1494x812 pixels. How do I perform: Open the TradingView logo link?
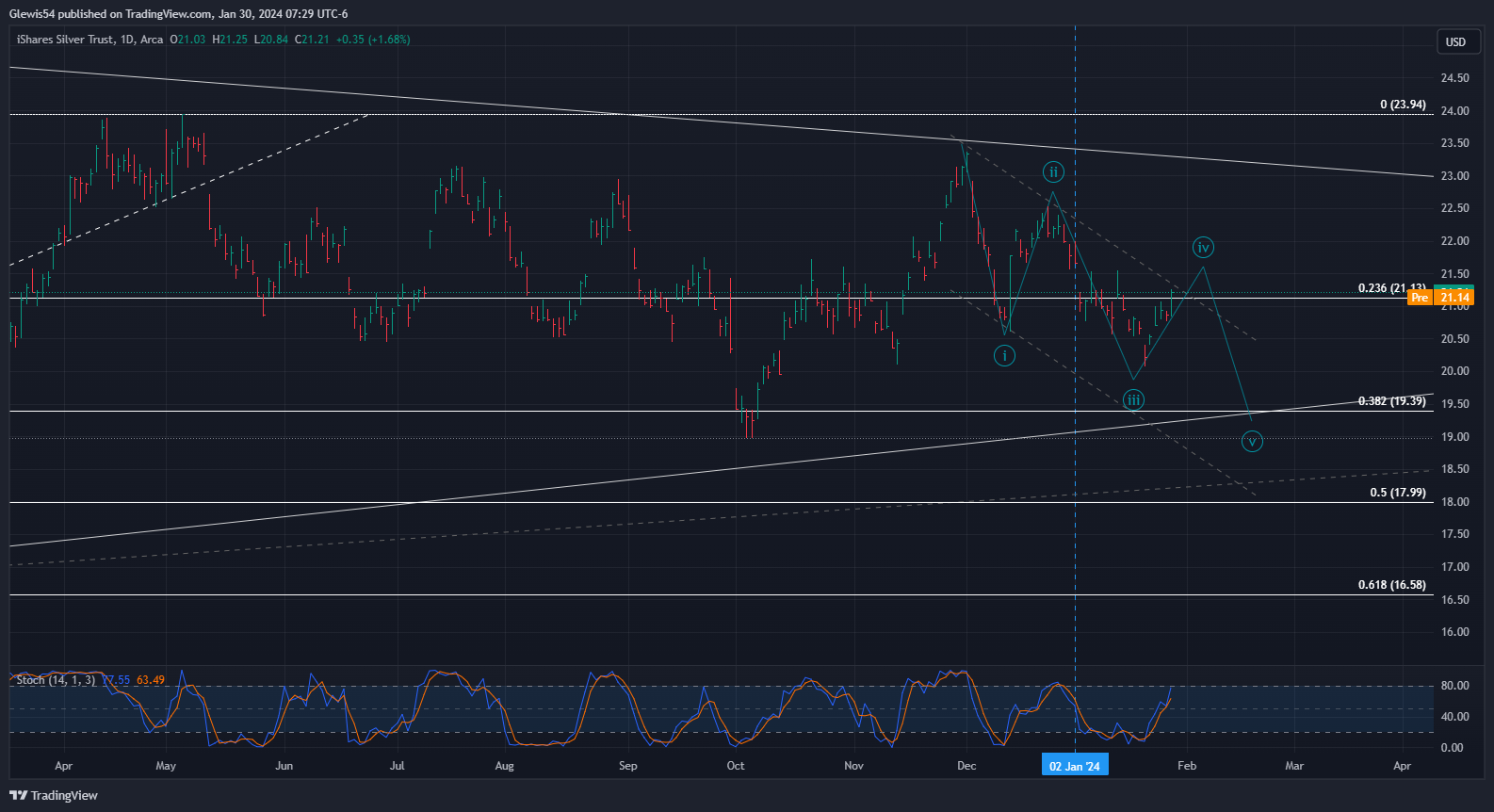(x=54, y=795)
